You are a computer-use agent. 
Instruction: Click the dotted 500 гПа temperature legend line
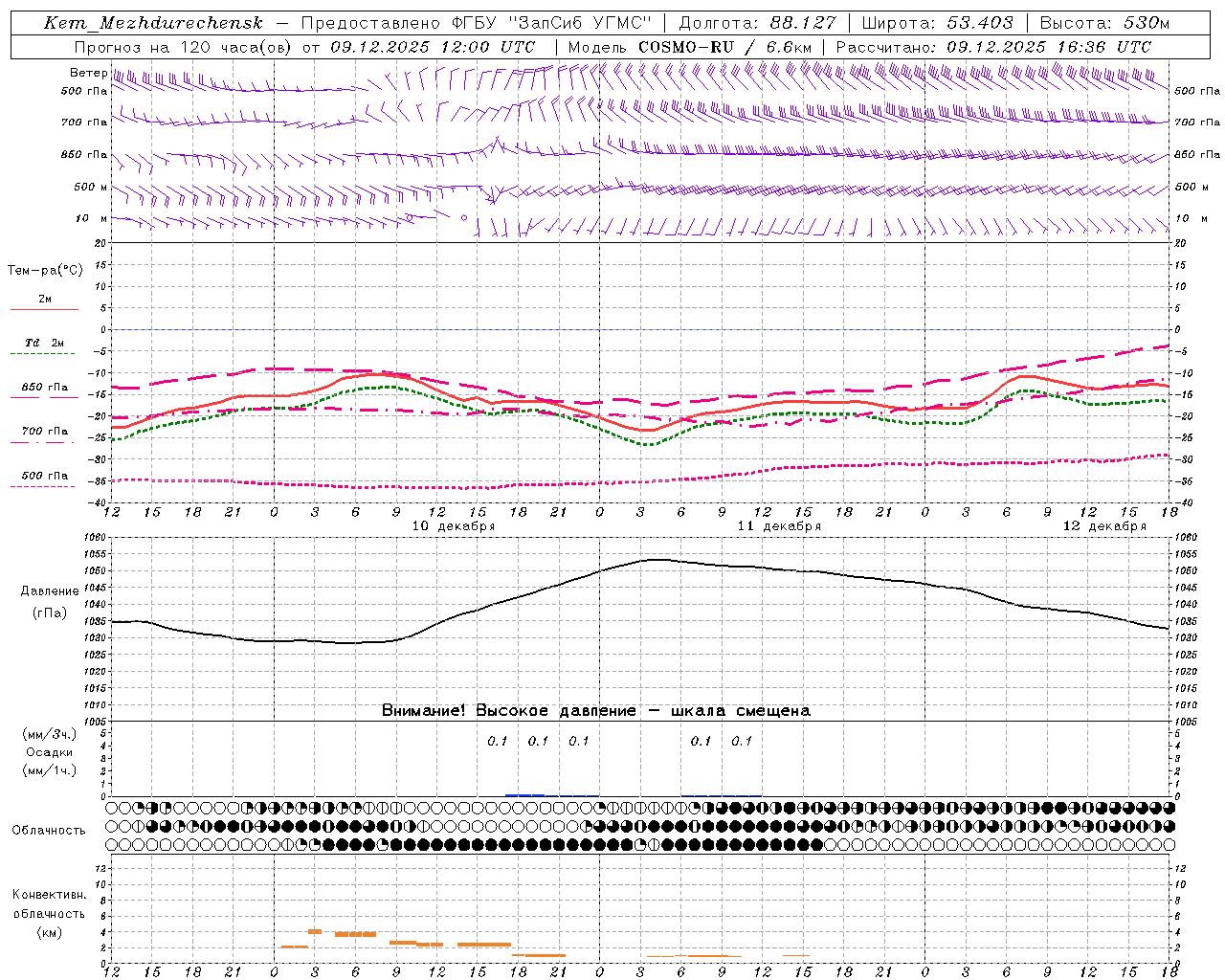tap(44, 486)
